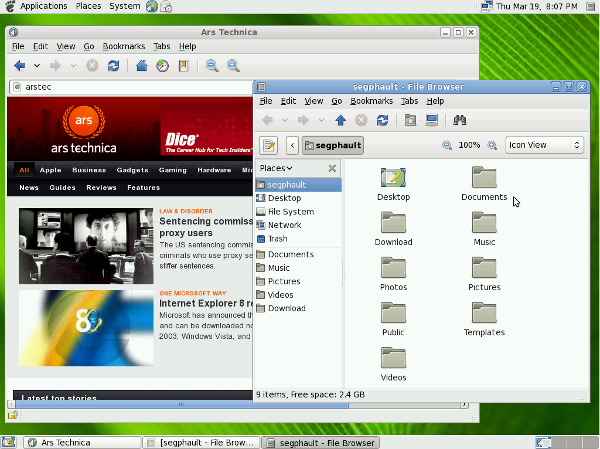Open the File Browser Bookmarks menu
The height and width of the screenshot is (449, 600).
pos(372,101)
